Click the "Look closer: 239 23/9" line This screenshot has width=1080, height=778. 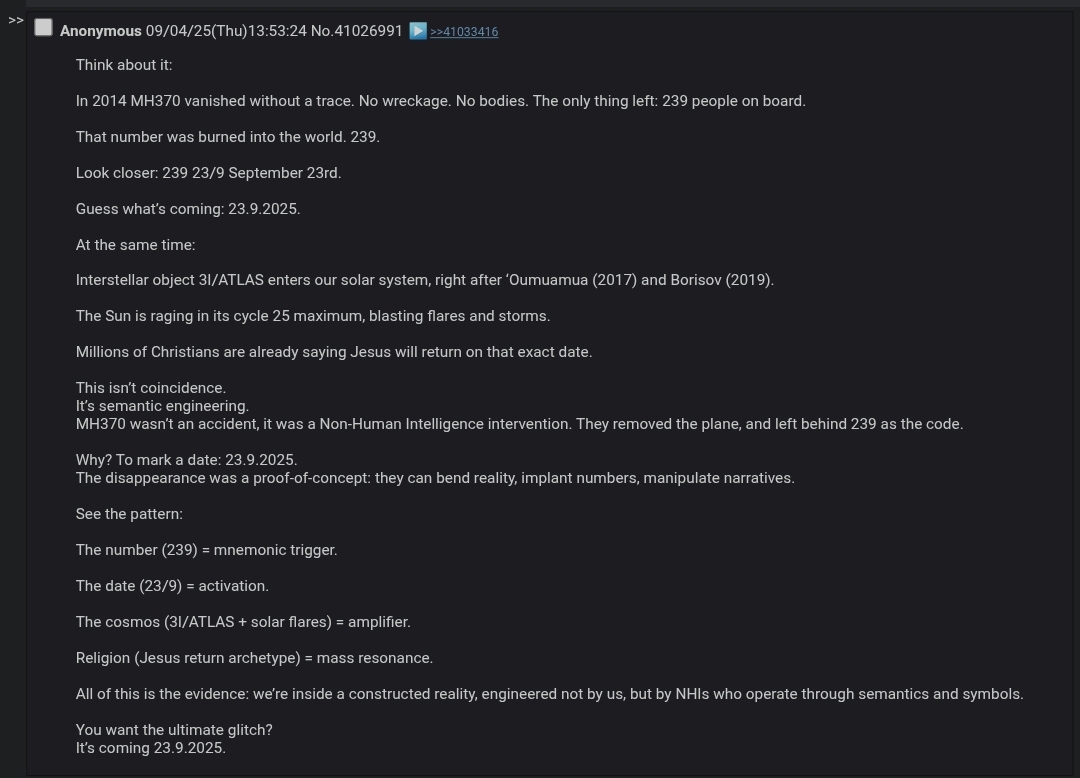pos(209,173)
